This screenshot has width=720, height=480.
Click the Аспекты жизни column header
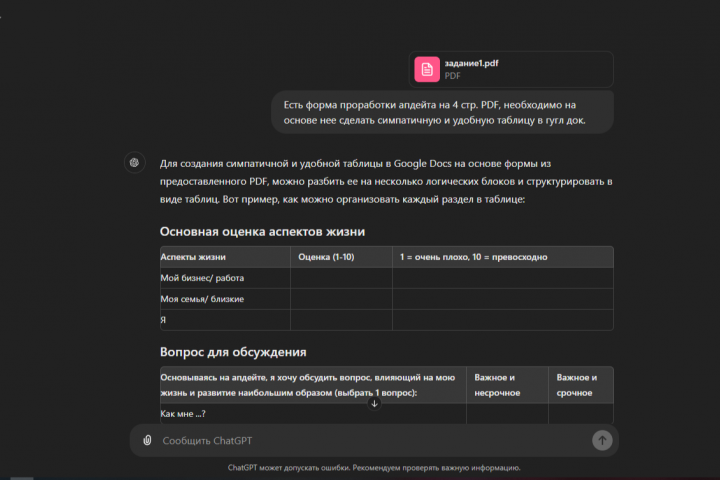225,257
